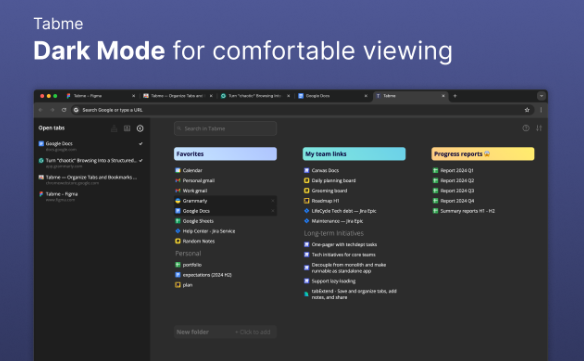Viewport: 584px width, 361px height.
Task: Click the circular history icon in Open tabs header
Action: tap(140, 128)
